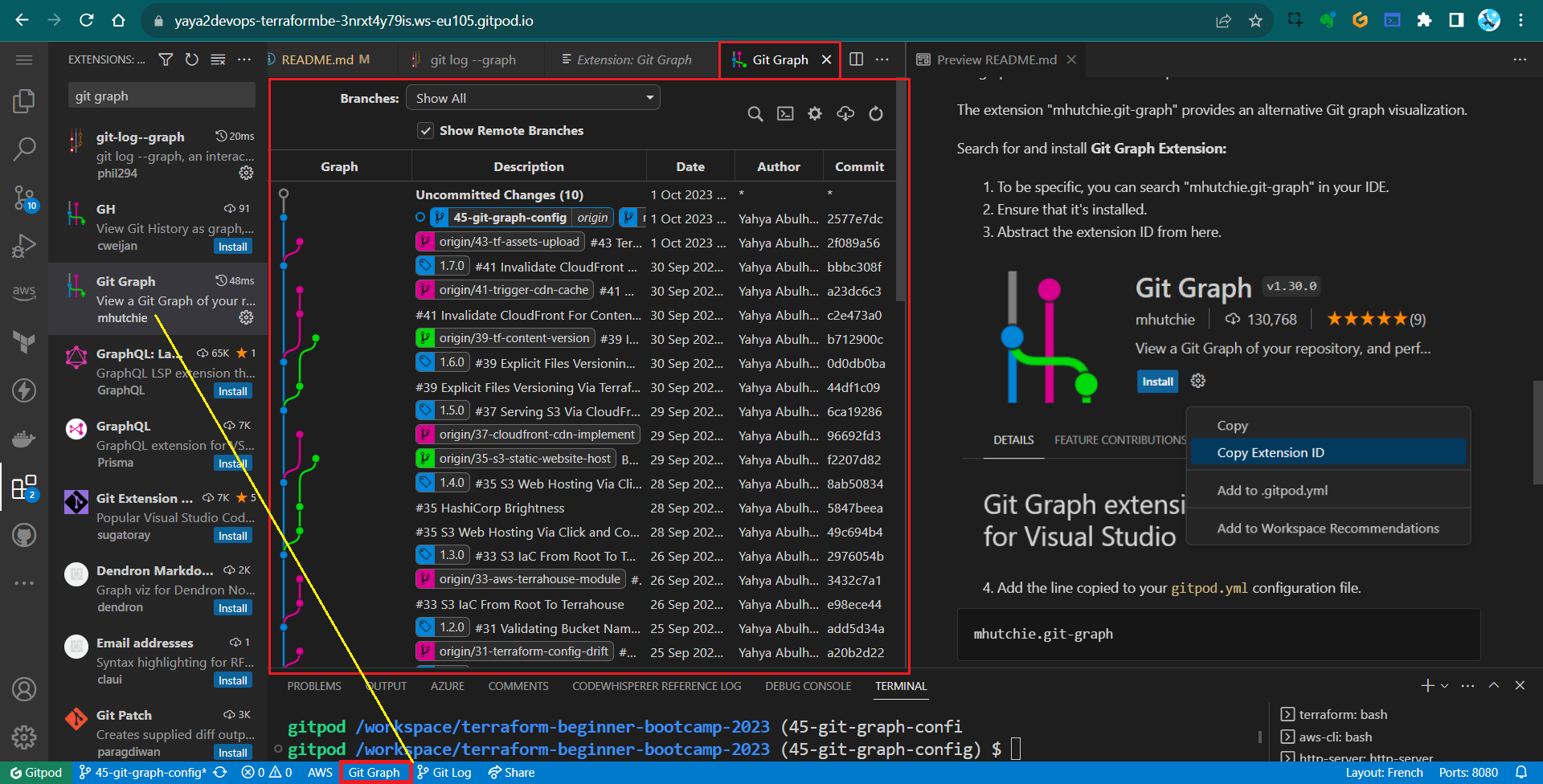Screen dimensions: 1543x784
Task: Maximize the panel with chevron up
Action: (1493, 685)
